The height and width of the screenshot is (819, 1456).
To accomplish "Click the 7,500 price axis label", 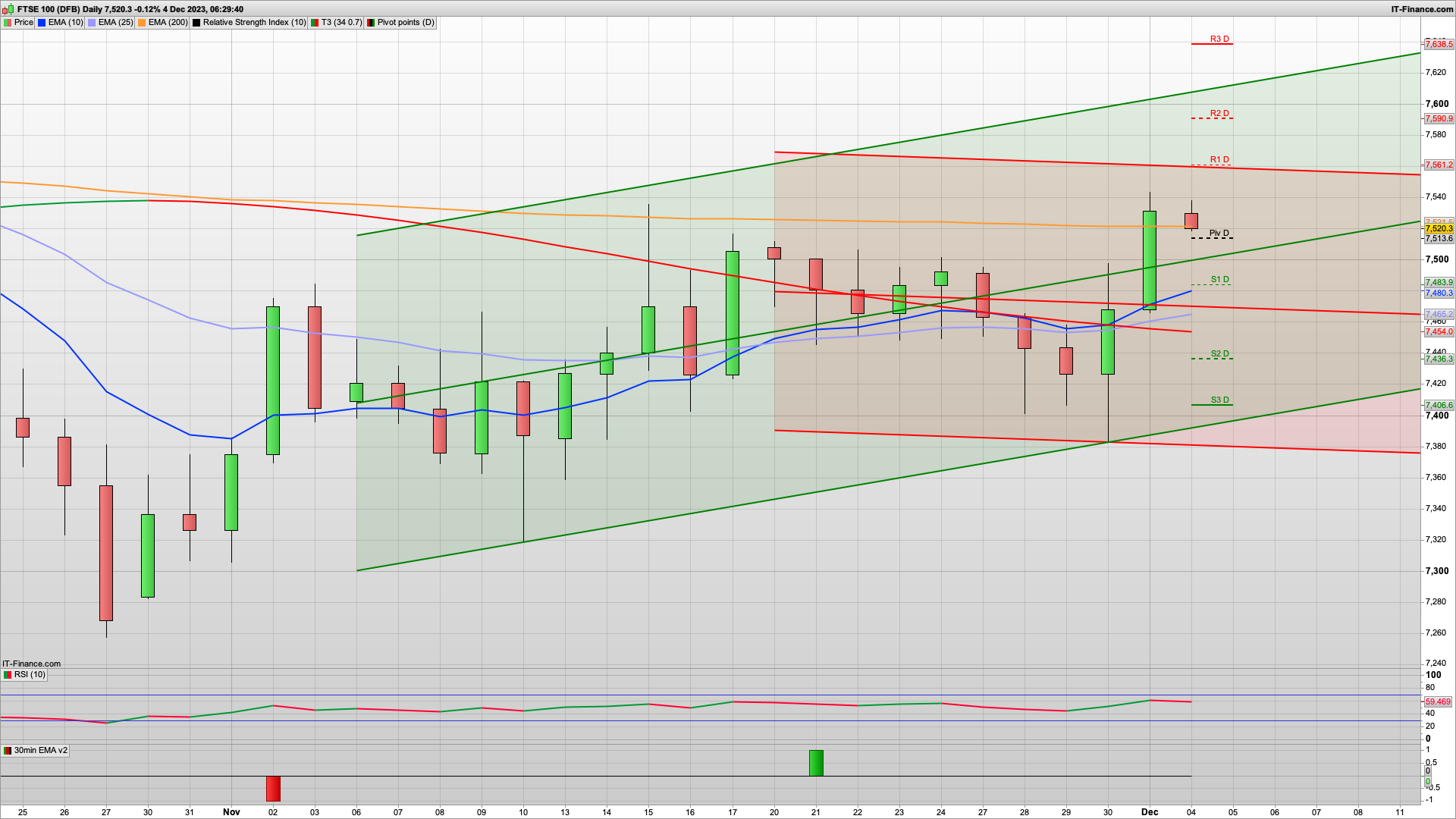I will pyautogui.click(x=1437, y=259).
